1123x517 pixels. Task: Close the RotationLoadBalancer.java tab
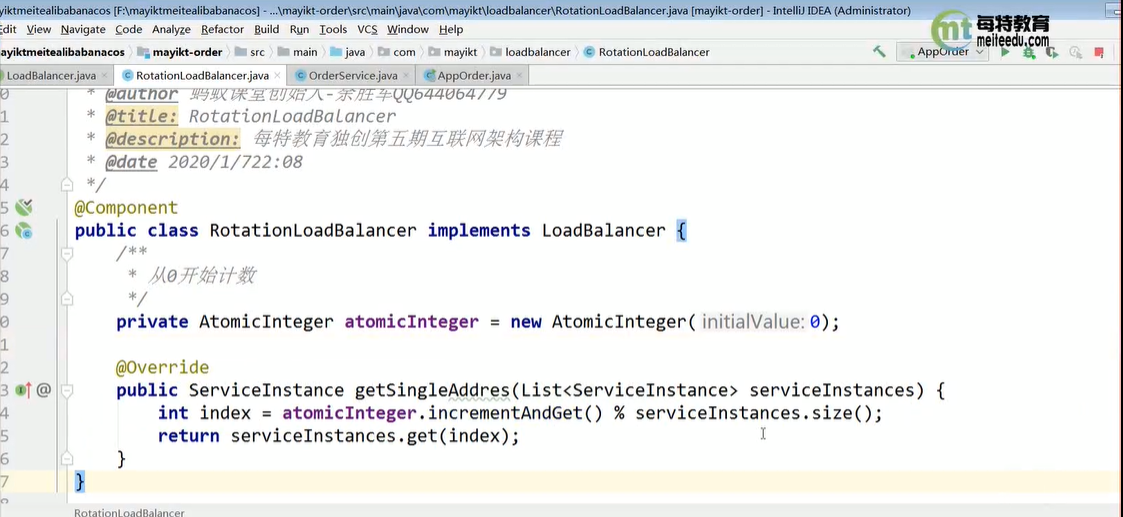click(277, 75)
